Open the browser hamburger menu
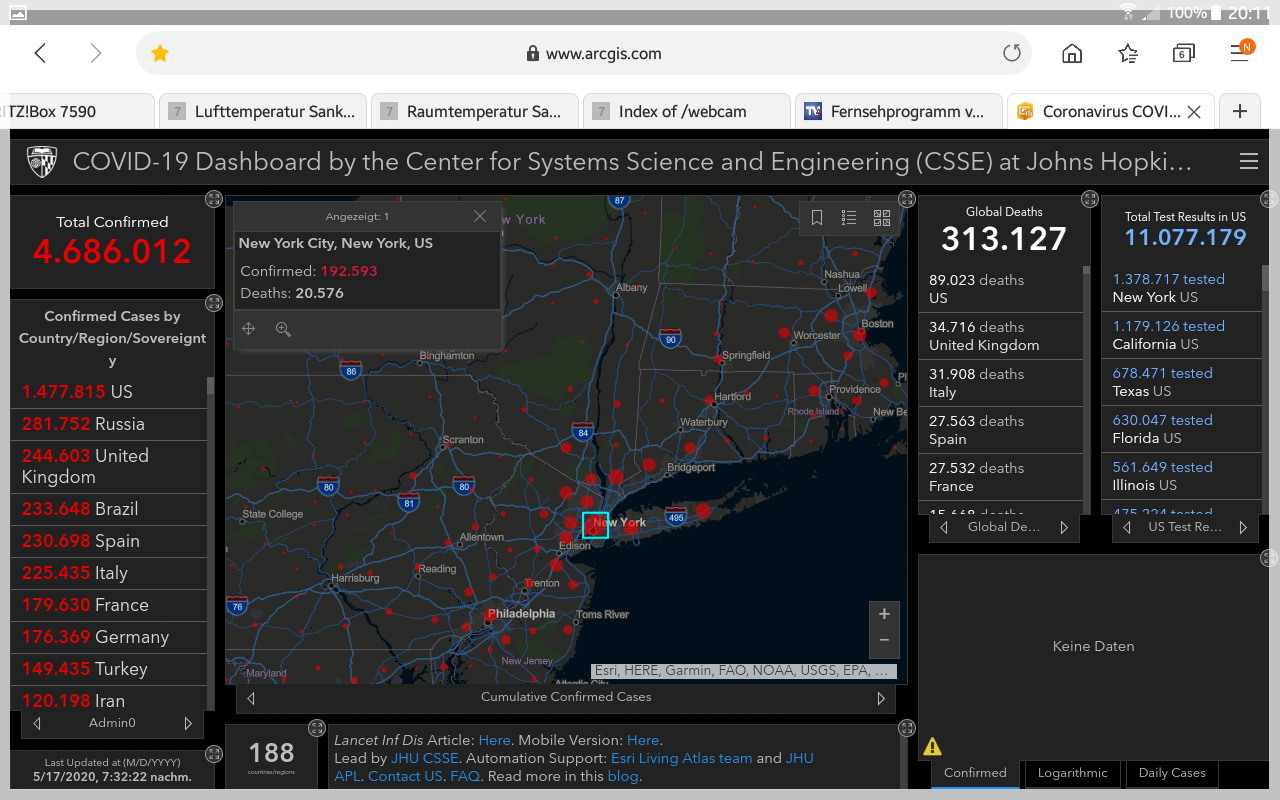1280x800 pixels. (x=1240, y=52)
